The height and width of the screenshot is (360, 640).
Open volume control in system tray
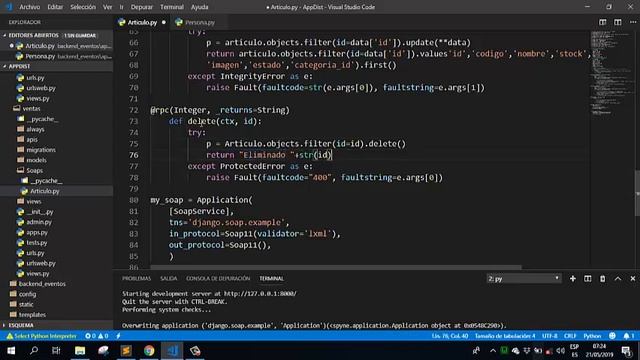tap(560, 351)
